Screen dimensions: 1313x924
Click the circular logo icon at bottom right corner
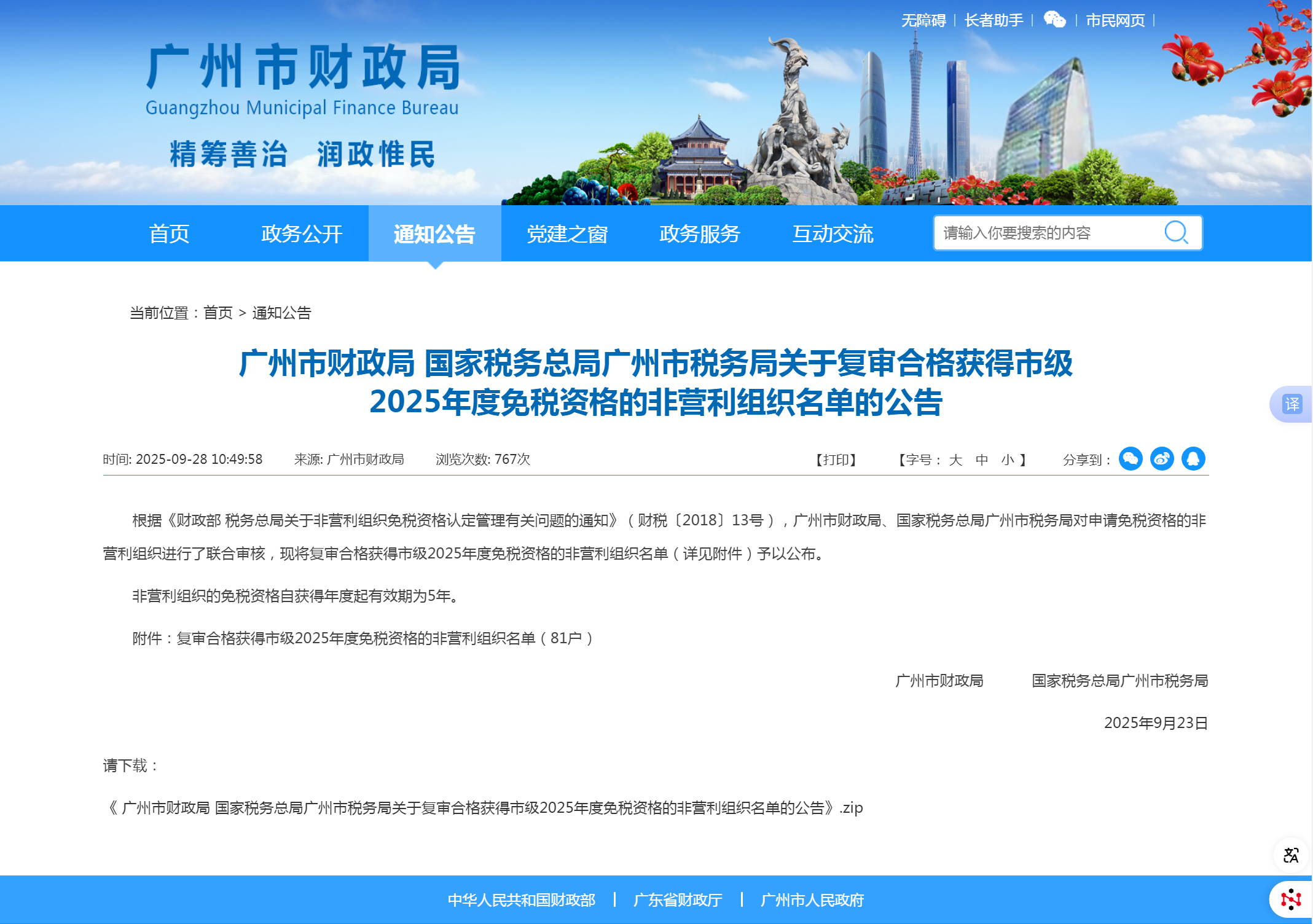(1291, 899)
